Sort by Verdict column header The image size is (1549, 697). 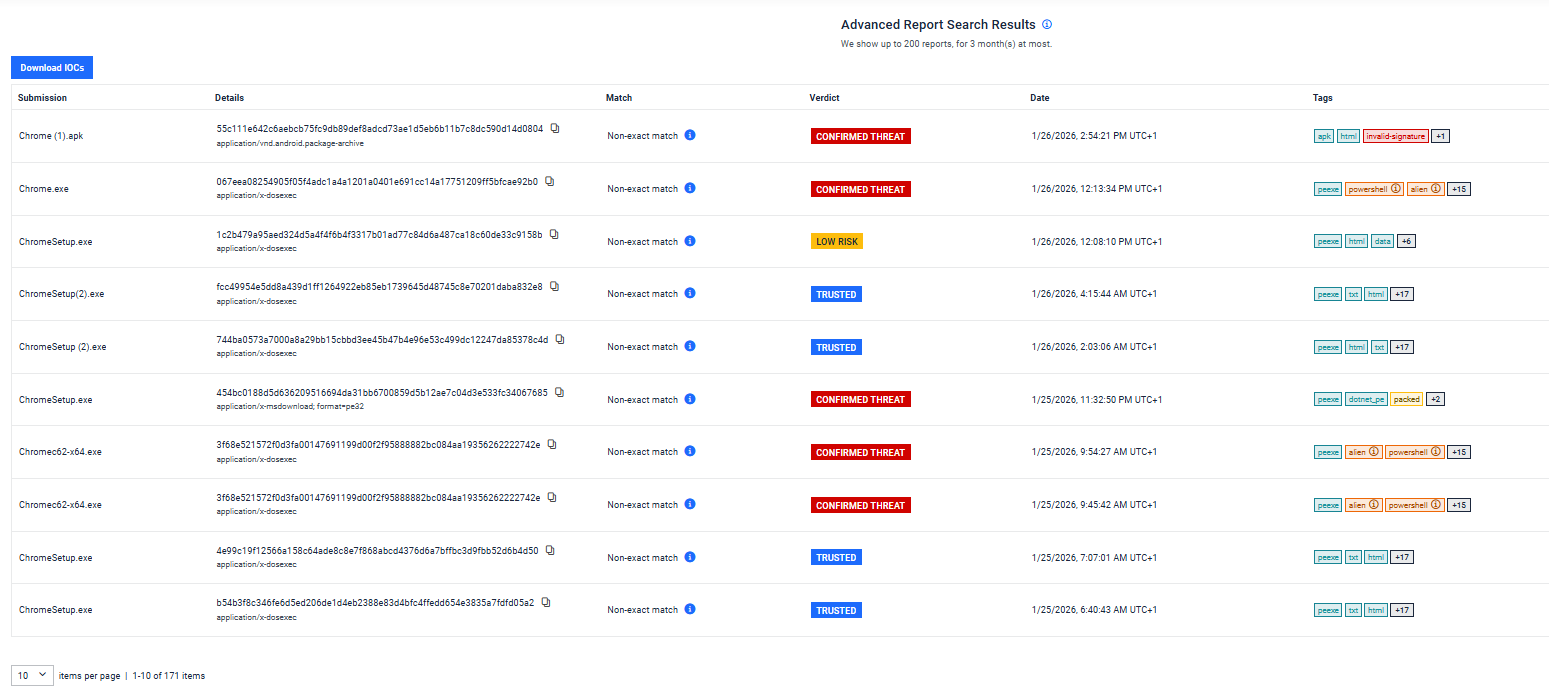[824, 98]
